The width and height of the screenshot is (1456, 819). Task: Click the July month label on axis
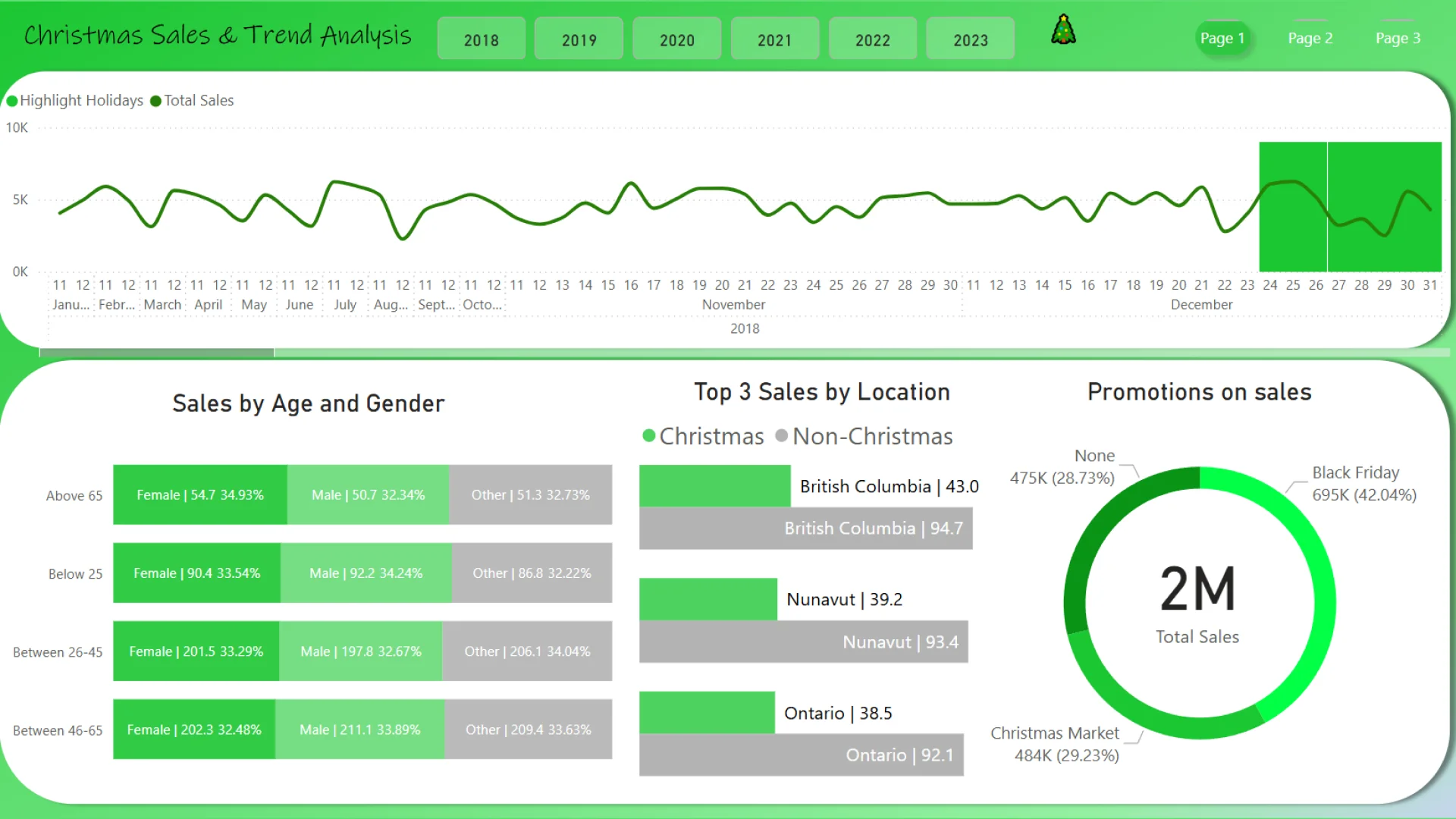click(345, 304)
